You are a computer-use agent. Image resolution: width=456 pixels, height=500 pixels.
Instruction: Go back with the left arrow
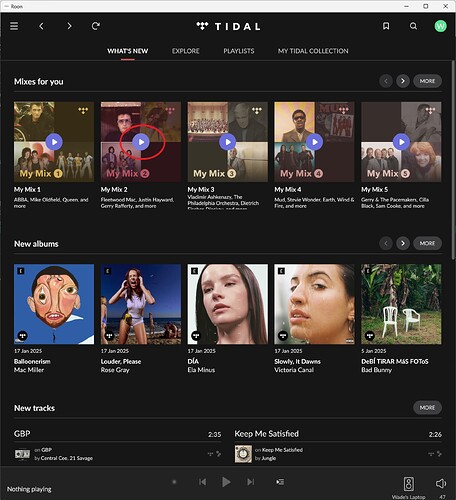[x=41, y=26]
